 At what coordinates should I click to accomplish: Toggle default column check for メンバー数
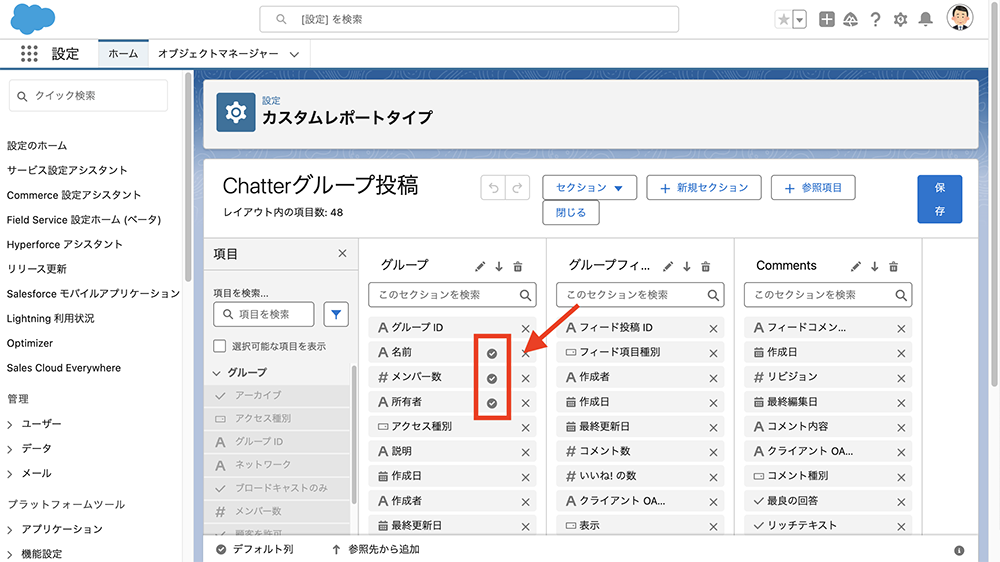pos(491,378)
